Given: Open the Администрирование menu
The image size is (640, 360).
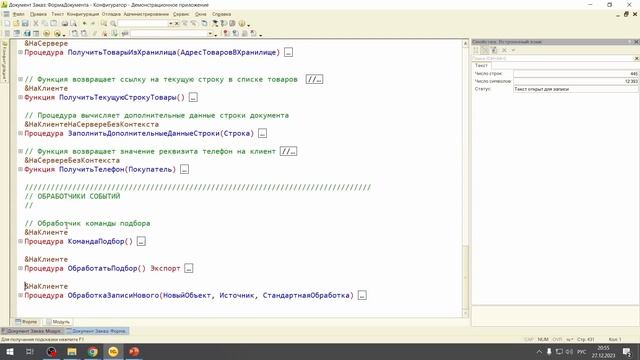Looking at the screenshot, I should 146,14.
